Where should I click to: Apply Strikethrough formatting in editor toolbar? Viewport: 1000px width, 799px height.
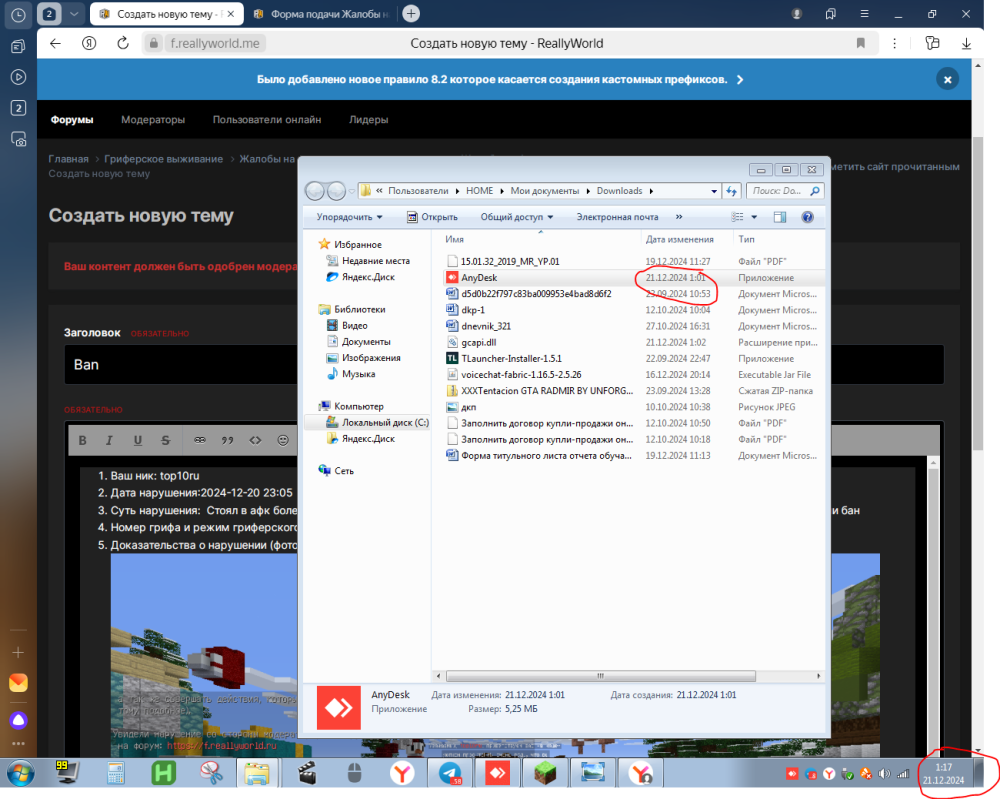[x=165, y=440]
